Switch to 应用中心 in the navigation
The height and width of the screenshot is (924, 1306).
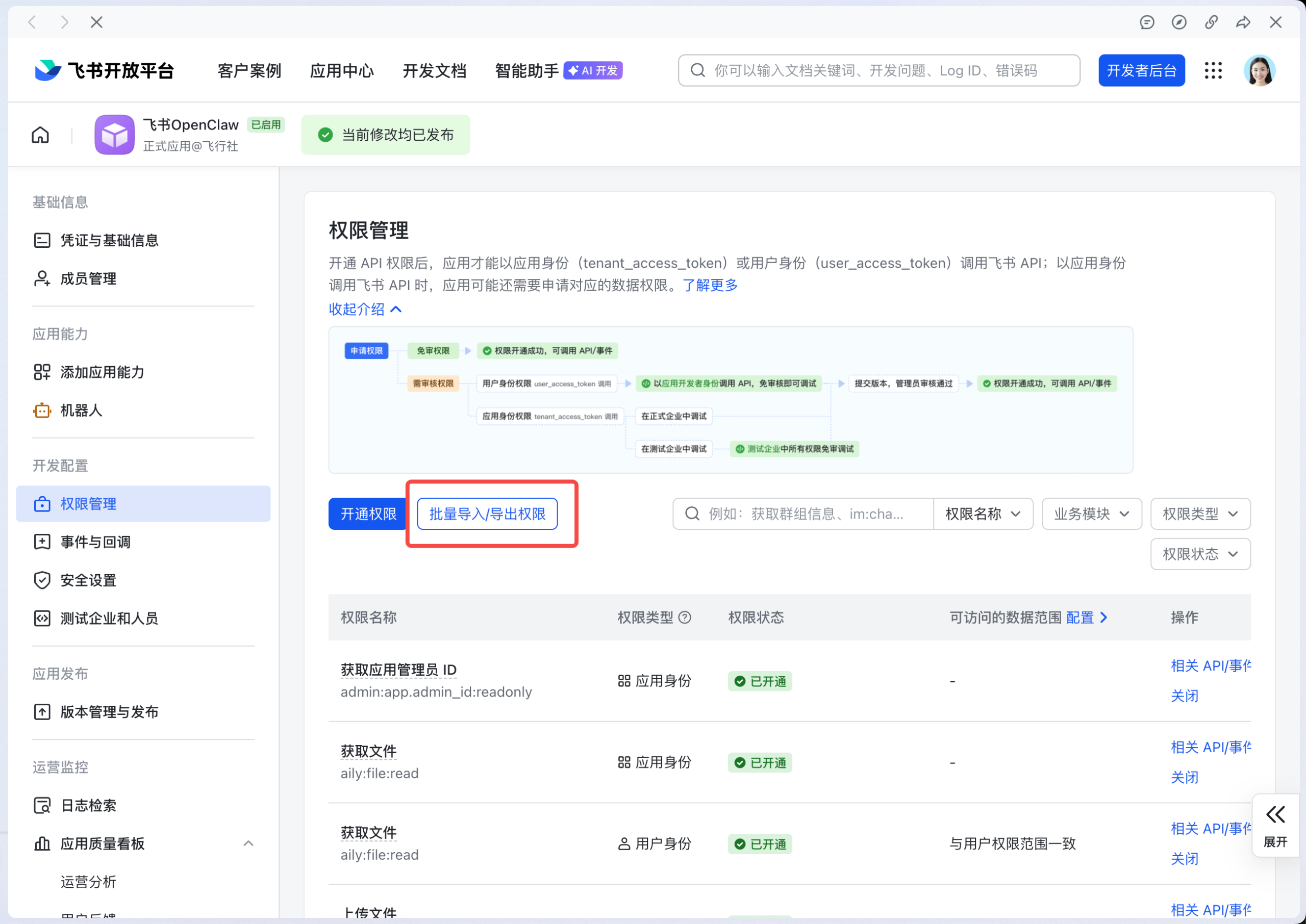[341, 70]
